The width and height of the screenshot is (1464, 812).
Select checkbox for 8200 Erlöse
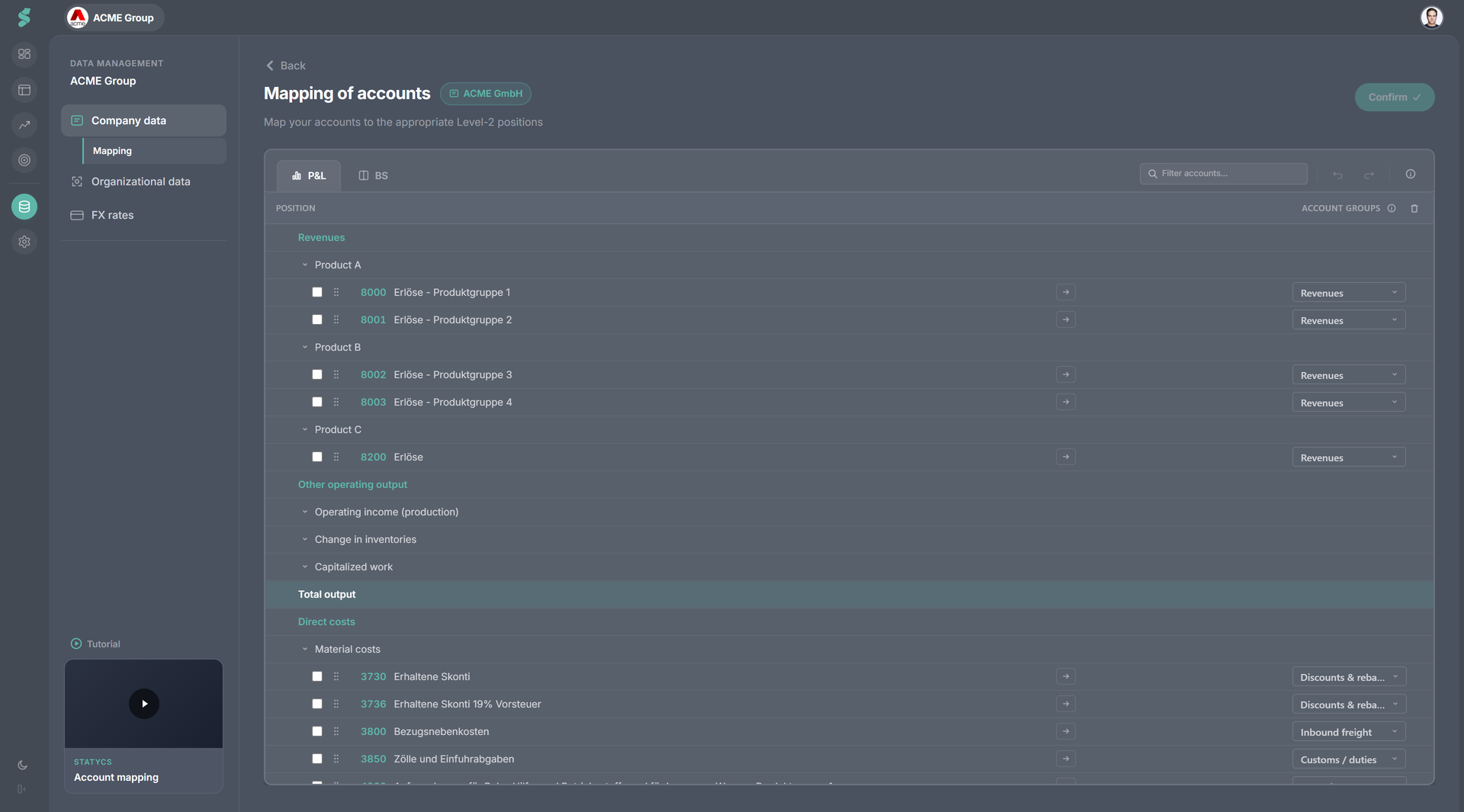(317, 457)
